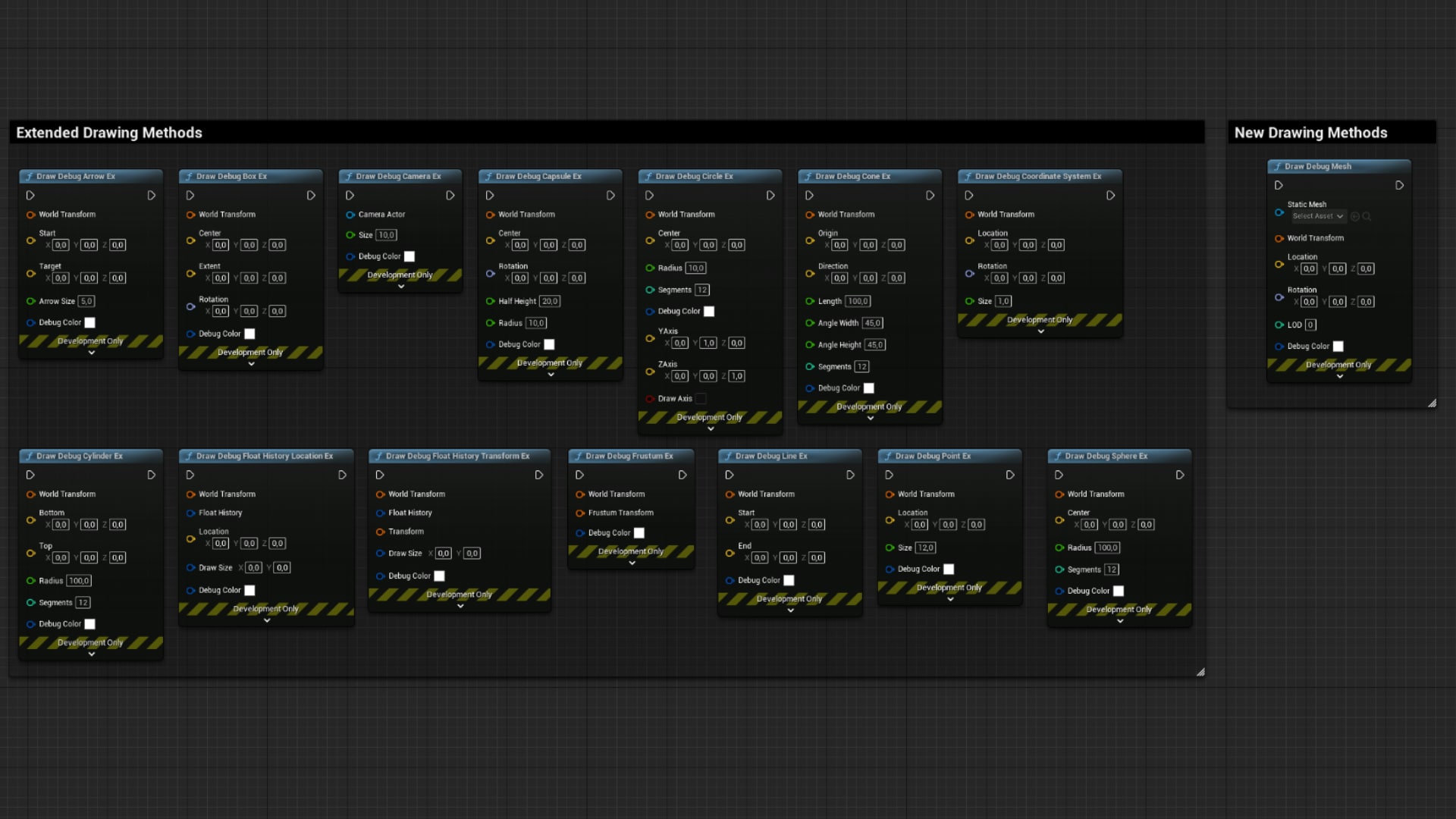Enable the Draw Axis checkbox on Draw Debug Circle Ex
Screen dimensions: 1456x819
point(702,398)
